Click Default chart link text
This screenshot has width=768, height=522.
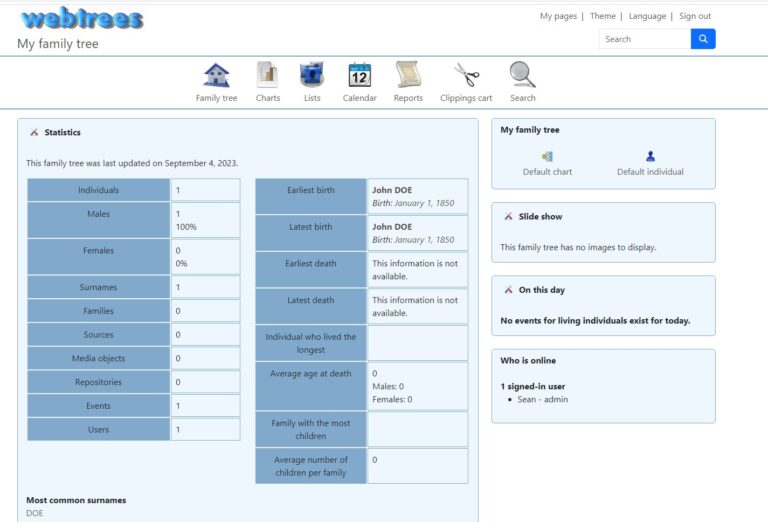pos(547,172)
